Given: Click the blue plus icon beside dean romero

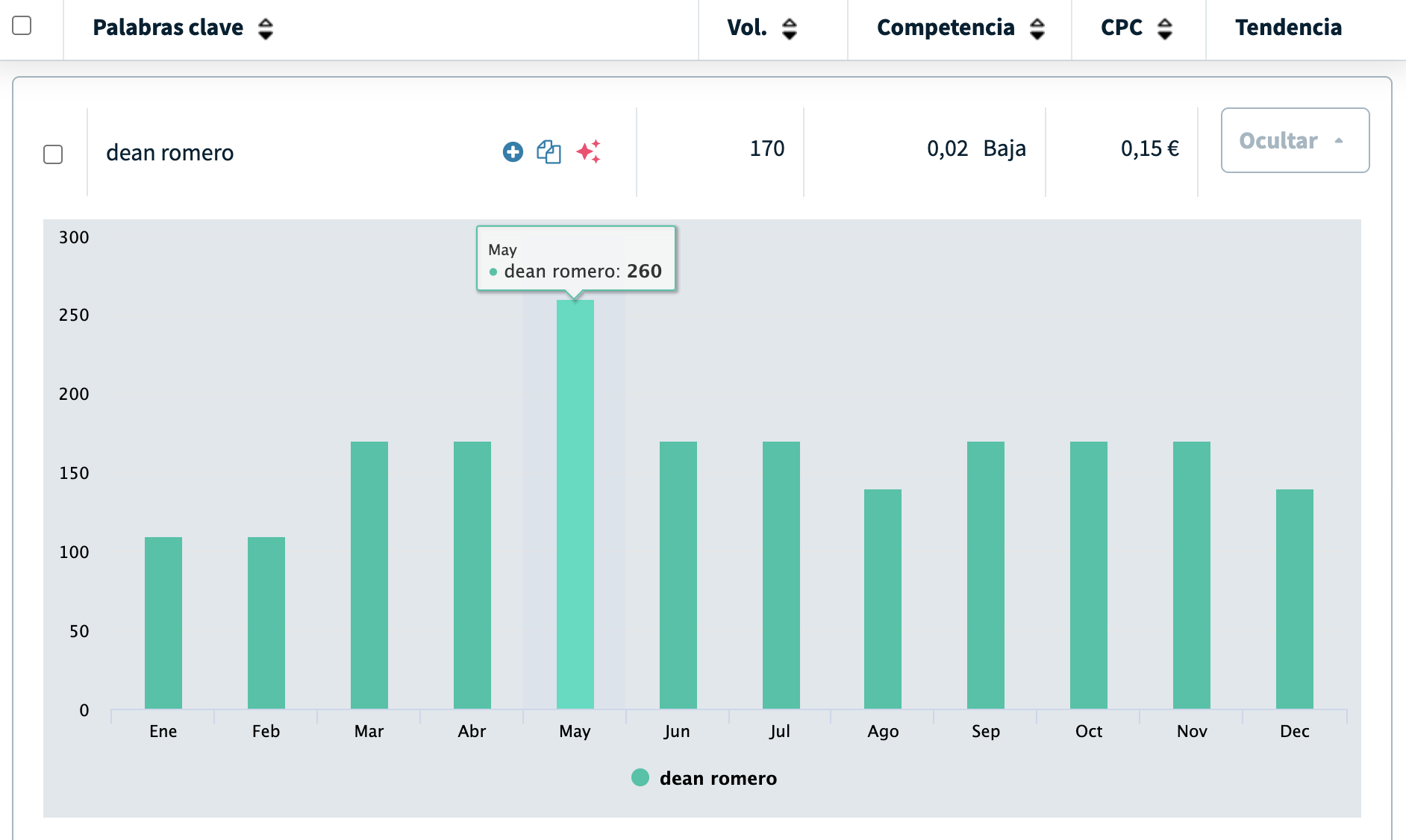Looking at the screenshot, I should click(513, 152).
